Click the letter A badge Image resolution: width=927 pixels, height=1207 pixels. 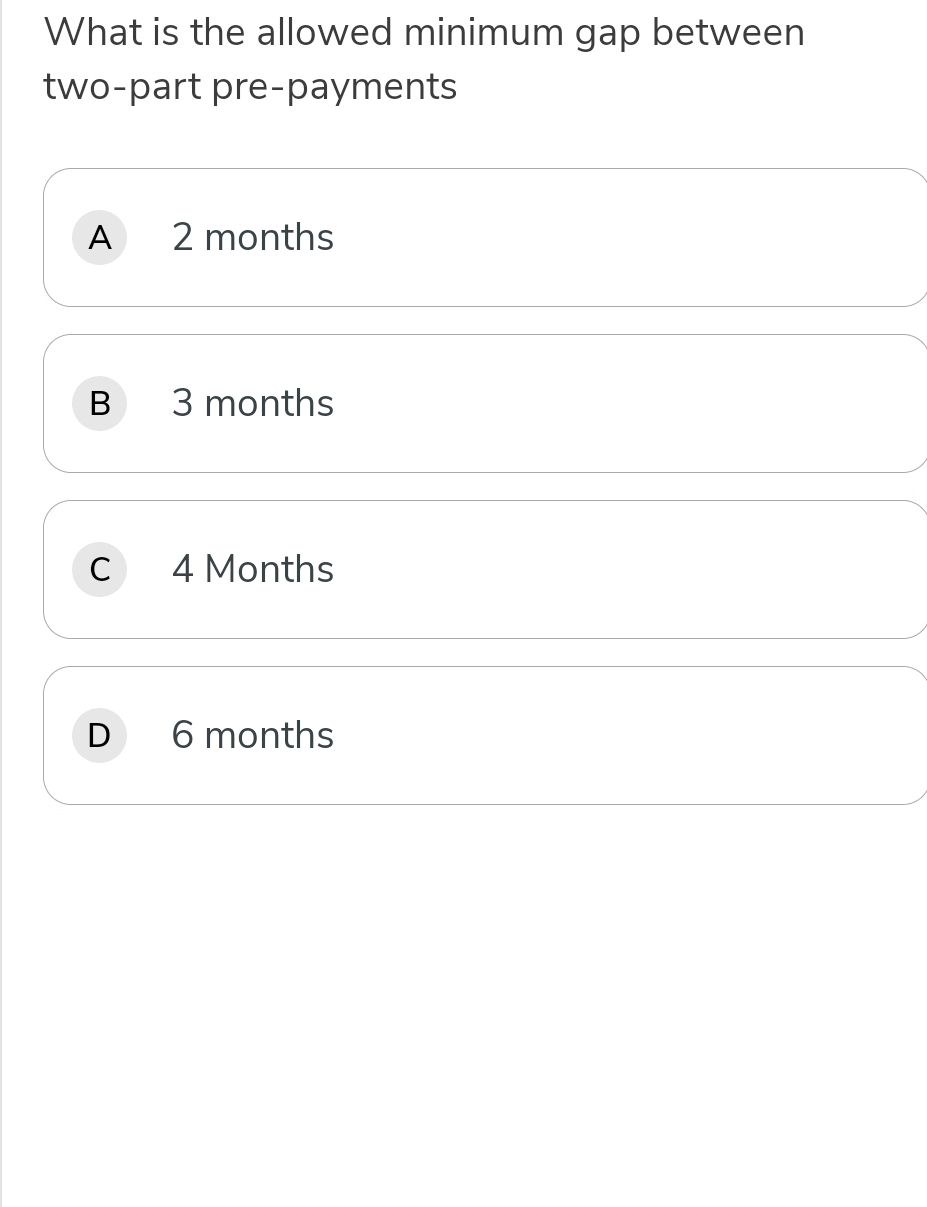[x=99, y=238]
